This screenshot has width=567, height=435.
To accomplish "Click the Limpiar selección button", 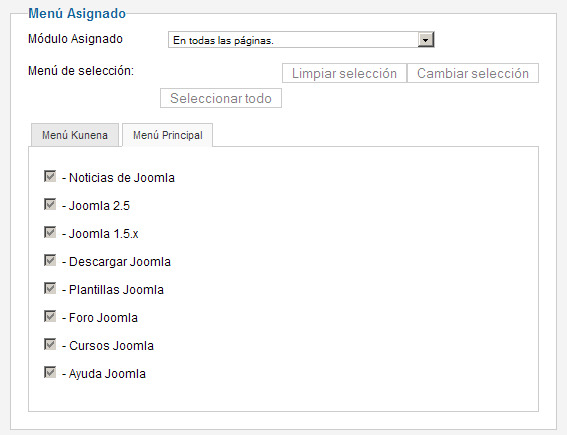I will 344,73.
